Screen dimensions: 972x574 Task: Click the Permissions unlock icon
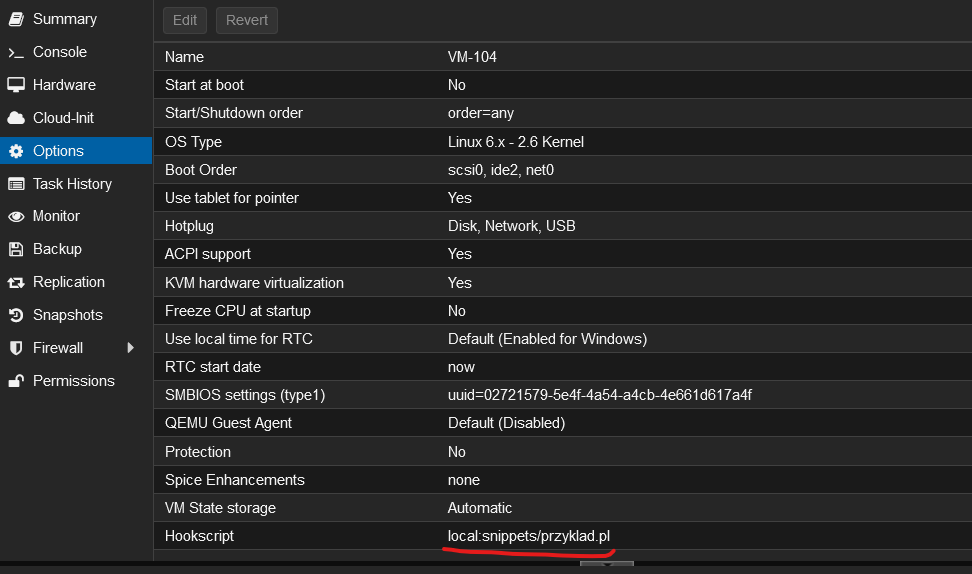tap(15, 381)
